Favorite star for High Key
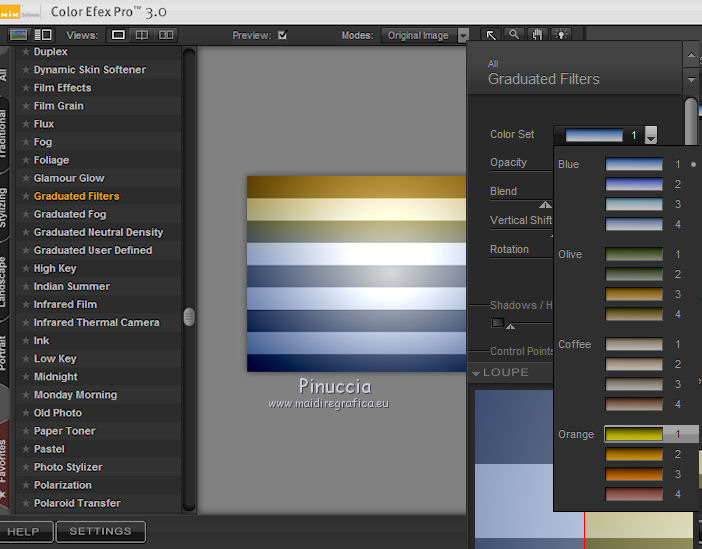This screenshot has height=549, width=702. coord(26,268)
